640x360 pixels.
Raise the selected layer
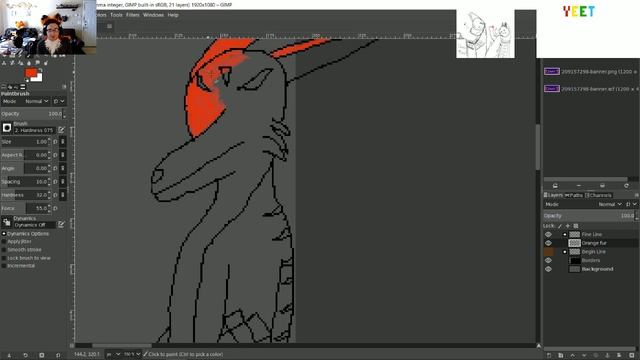pos(572,356)
